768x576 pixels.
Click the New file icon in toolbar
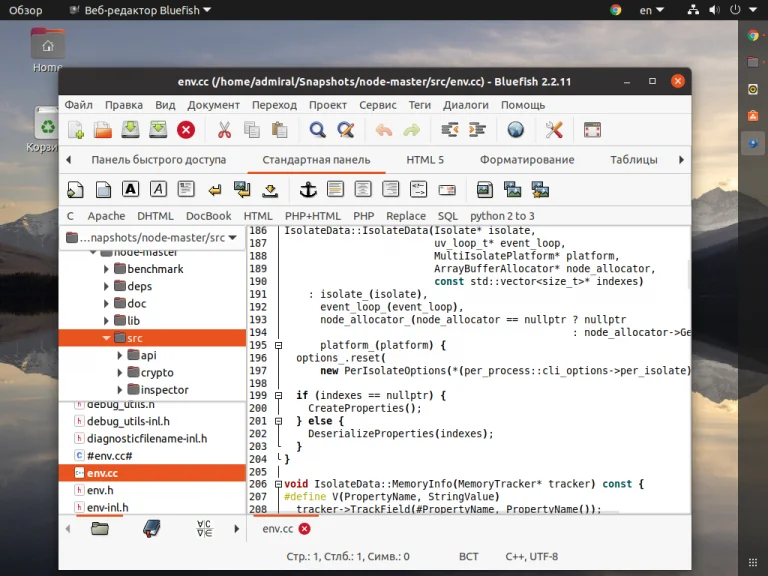point(76,130)
